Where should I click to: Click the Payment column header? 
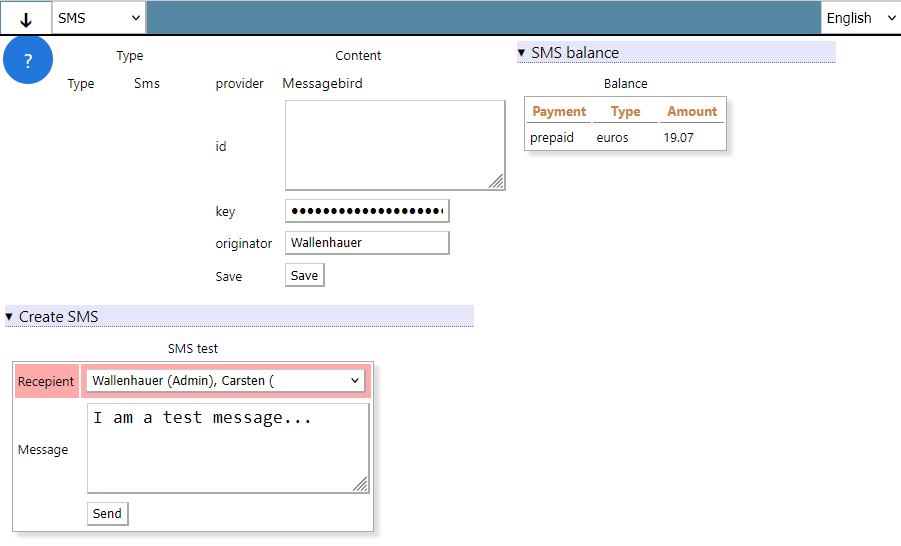tap(559, 111)
